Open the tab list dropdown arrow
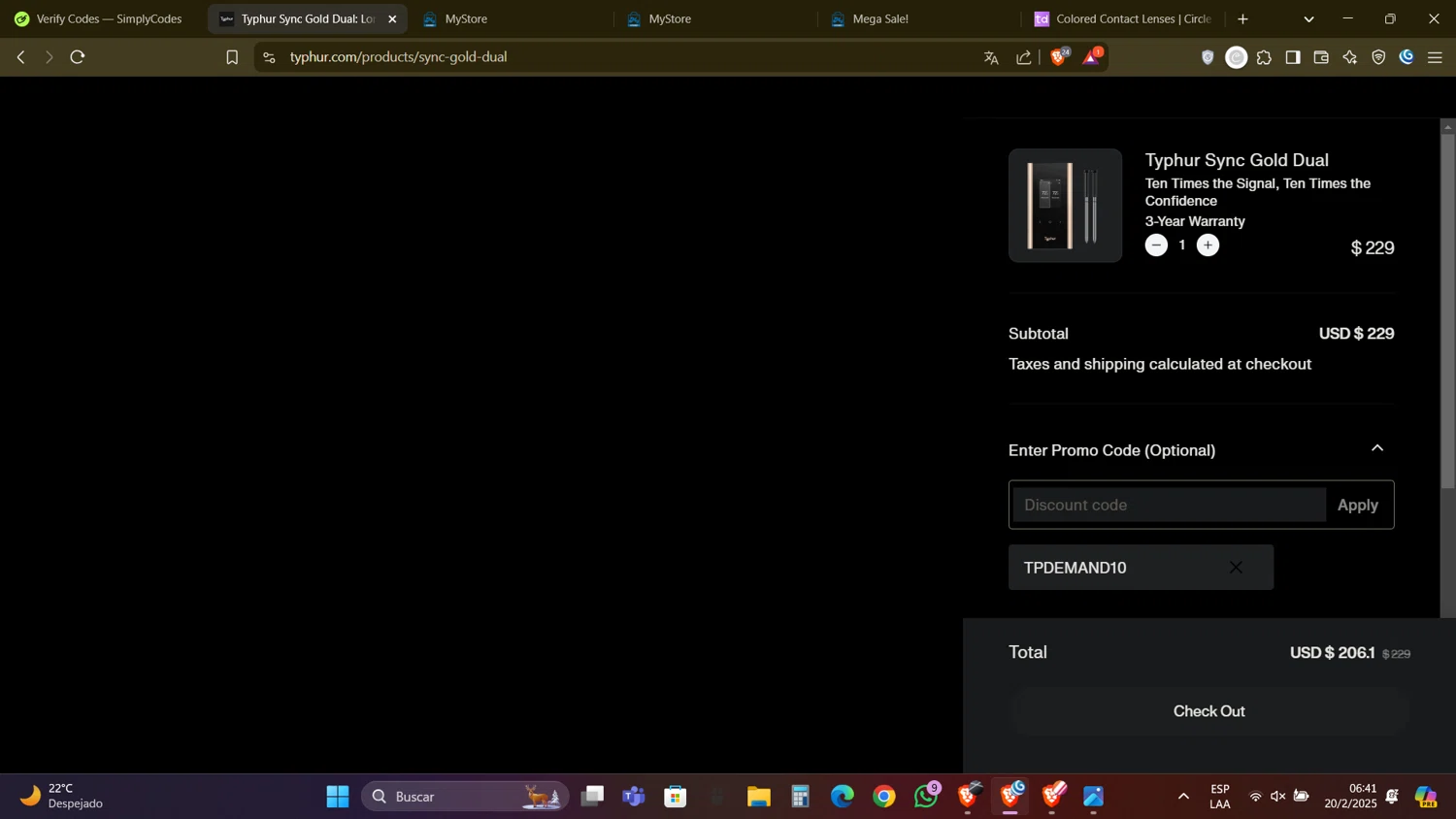Image resolution: width=1456 pixels, height=819 pixels. 1308,18
